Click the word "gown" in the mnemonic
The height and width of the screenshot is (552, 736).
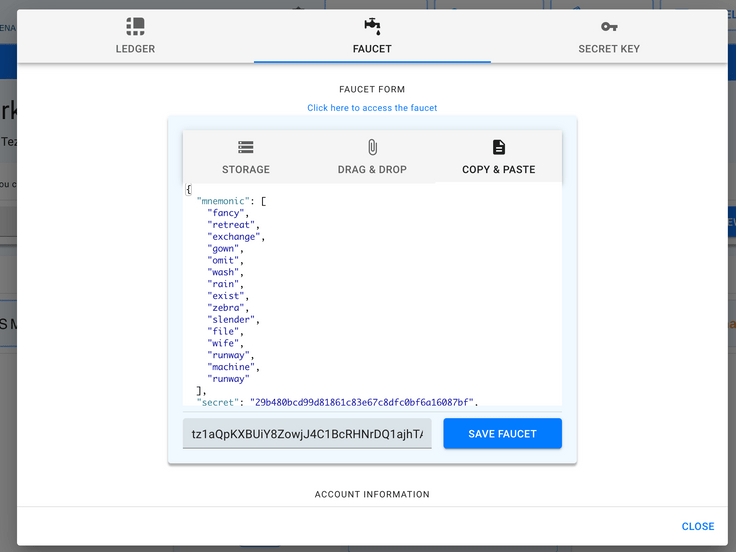click(x=223, y=248)
